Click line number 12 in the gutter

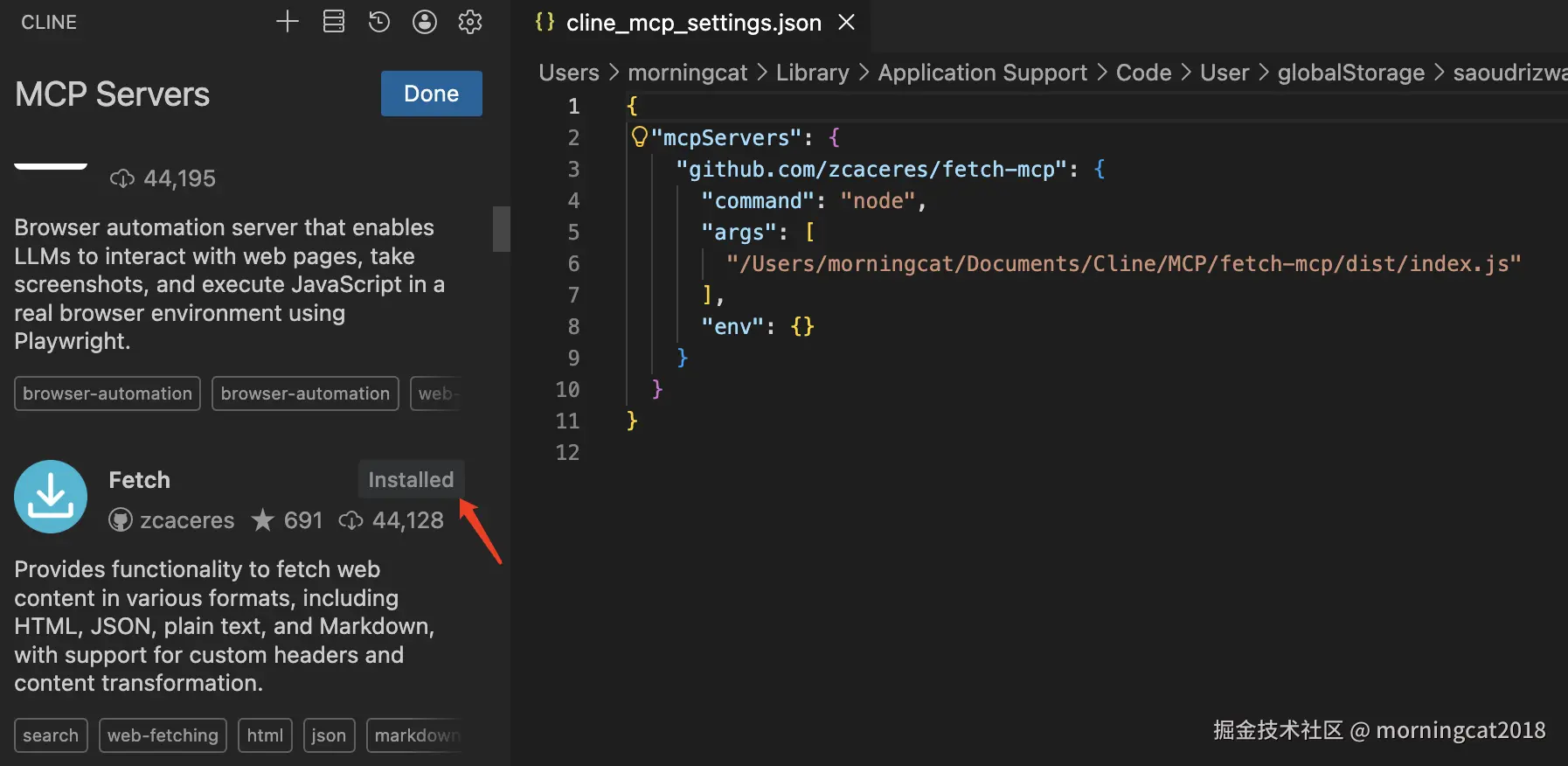click(x=567, y=453)
